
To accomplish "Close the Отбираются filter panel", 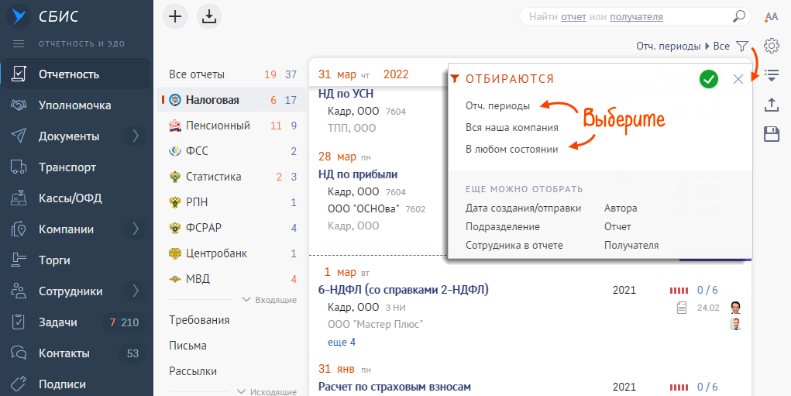I will [x=738, y=79].
